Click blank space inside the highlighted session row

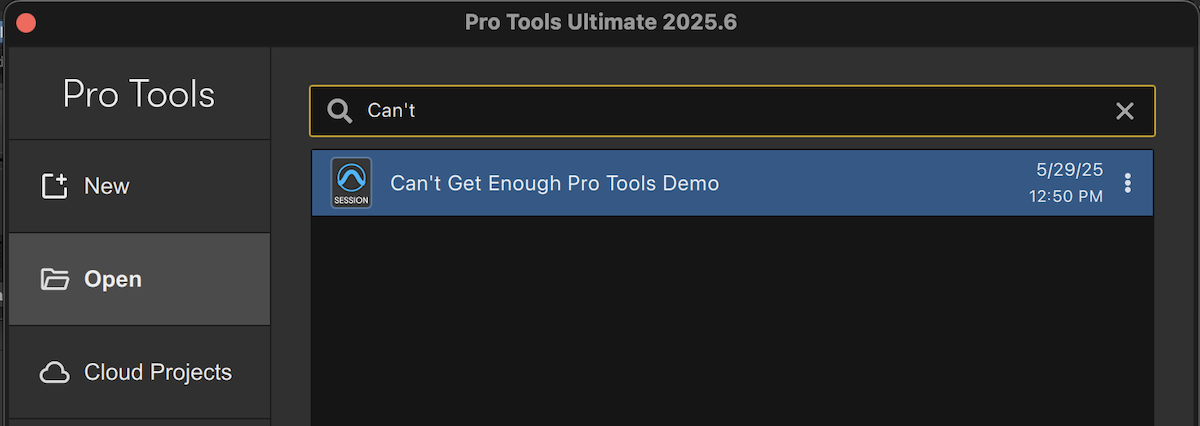pos(870,184)
